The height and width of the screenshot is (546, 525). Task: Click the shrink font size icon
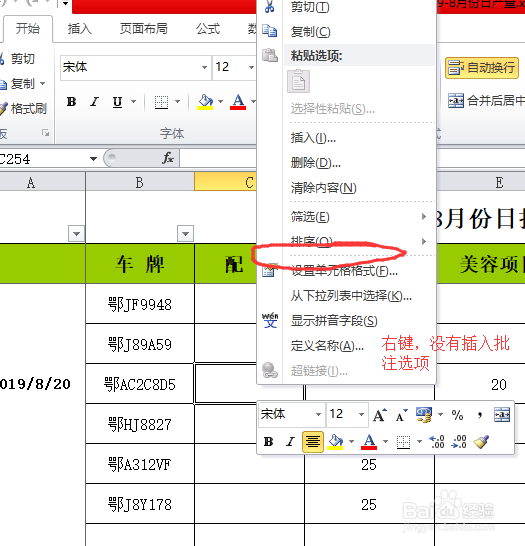tap(402, 415)
